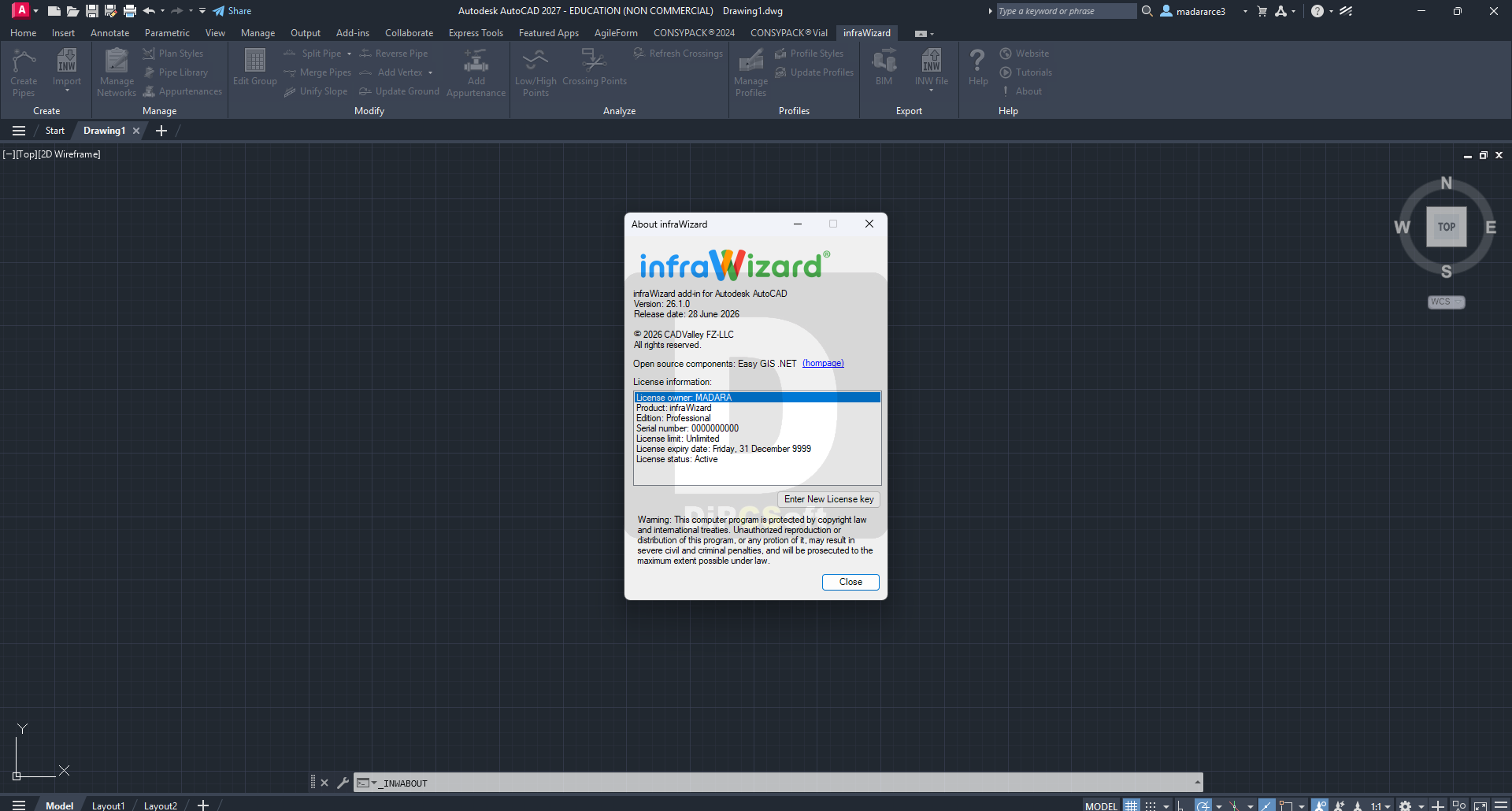Open the annotation scale 1:1 dropdown
This screenshot has height=811, width=1512.
click(x=1381, y=805)
